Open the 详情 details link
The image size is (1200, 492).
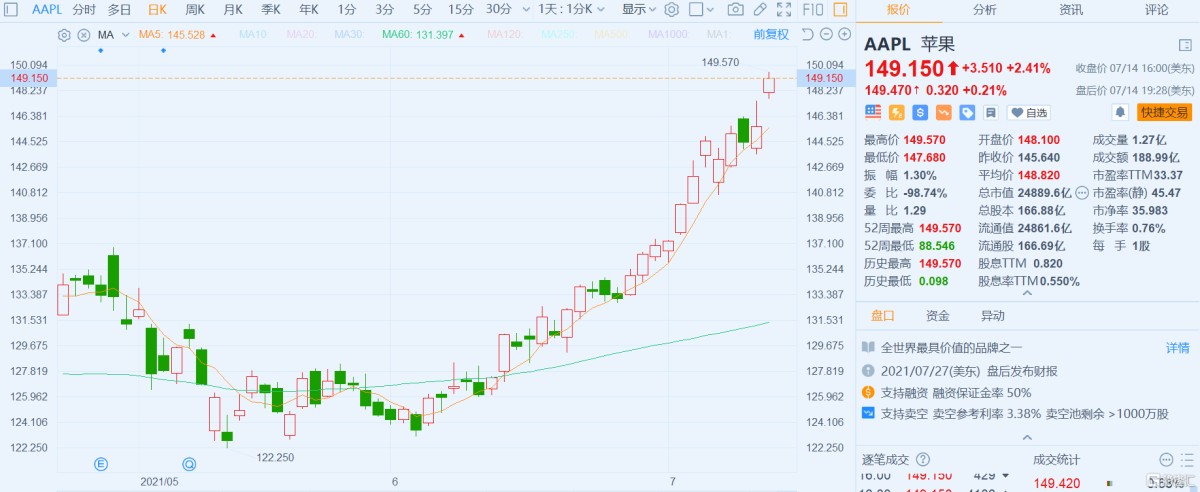coord(1177,348)
